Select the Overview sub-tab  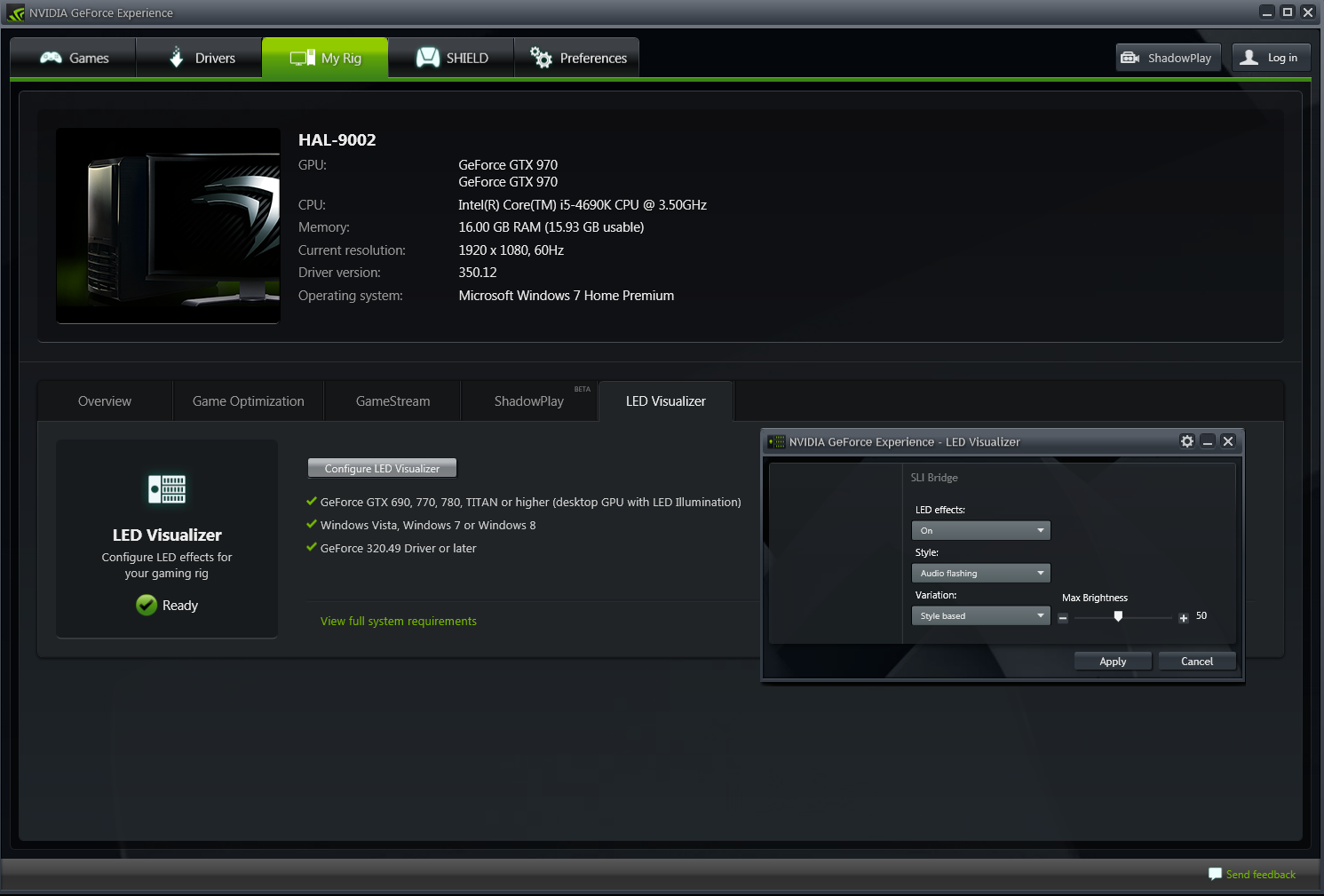click(x=105, y=401)
